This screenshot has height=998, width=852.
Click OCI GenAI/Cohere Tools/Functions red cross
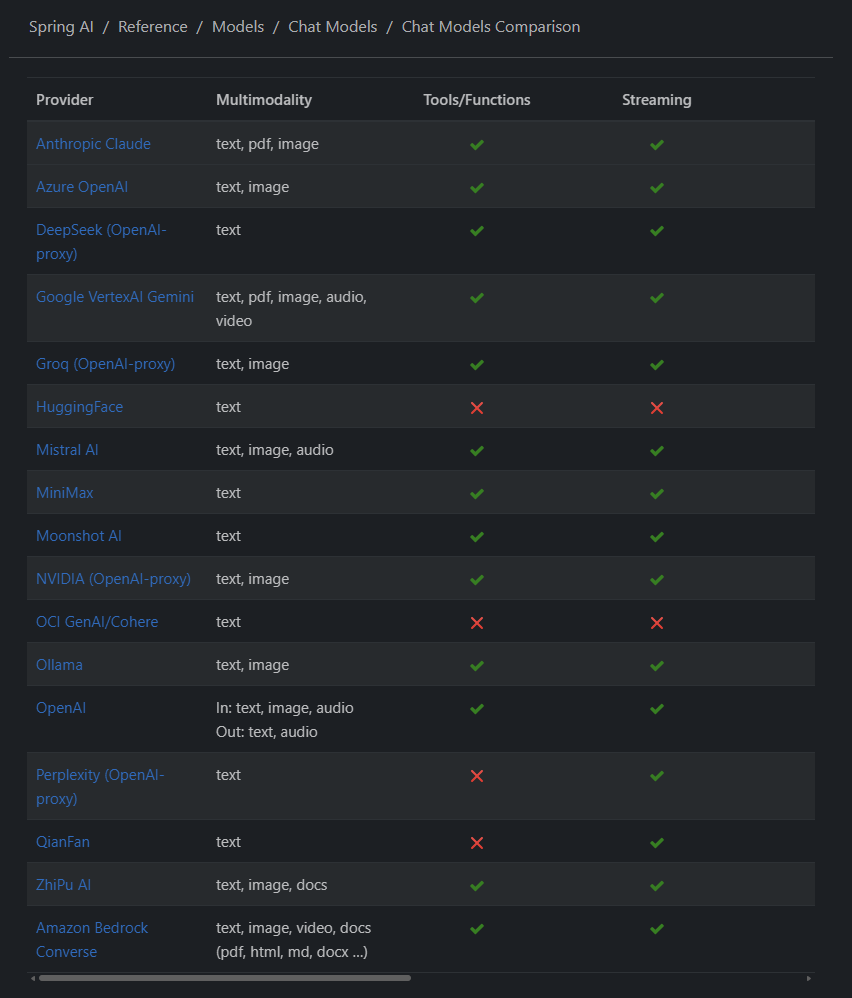point(477,623)
